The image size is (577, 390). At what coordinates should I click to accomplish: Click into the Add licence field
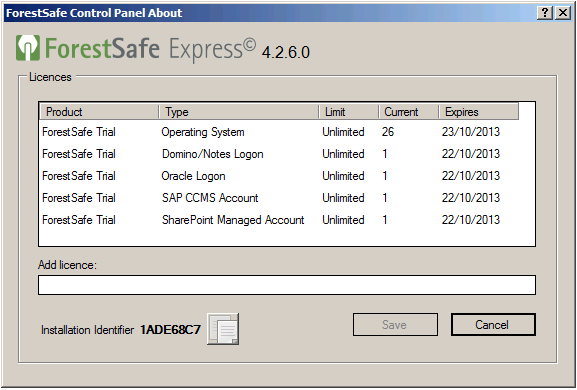pyautogui.click(x=287, y=285)
